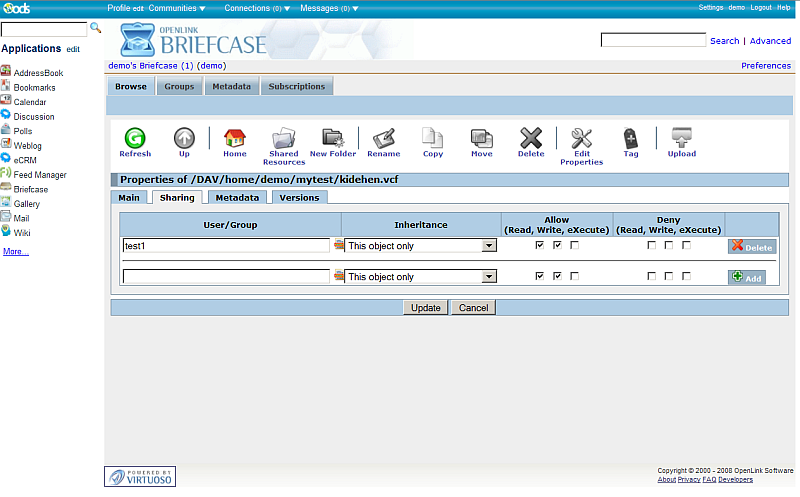Click the Rename toolbar icon
This screenshot has width=800, height=497.
pos(383,139)
